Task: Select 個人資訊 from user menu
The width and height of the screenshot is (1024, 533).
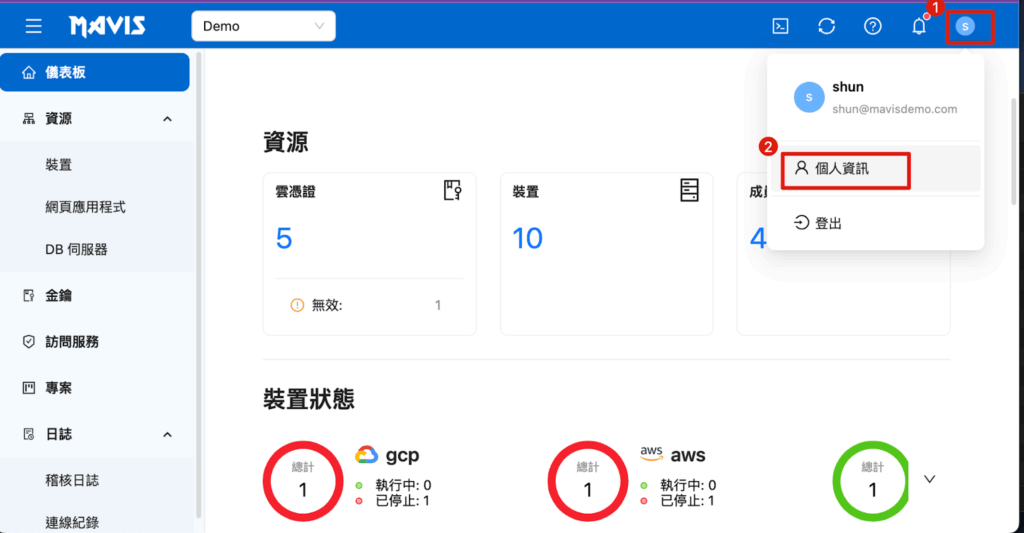Action: 842,169
